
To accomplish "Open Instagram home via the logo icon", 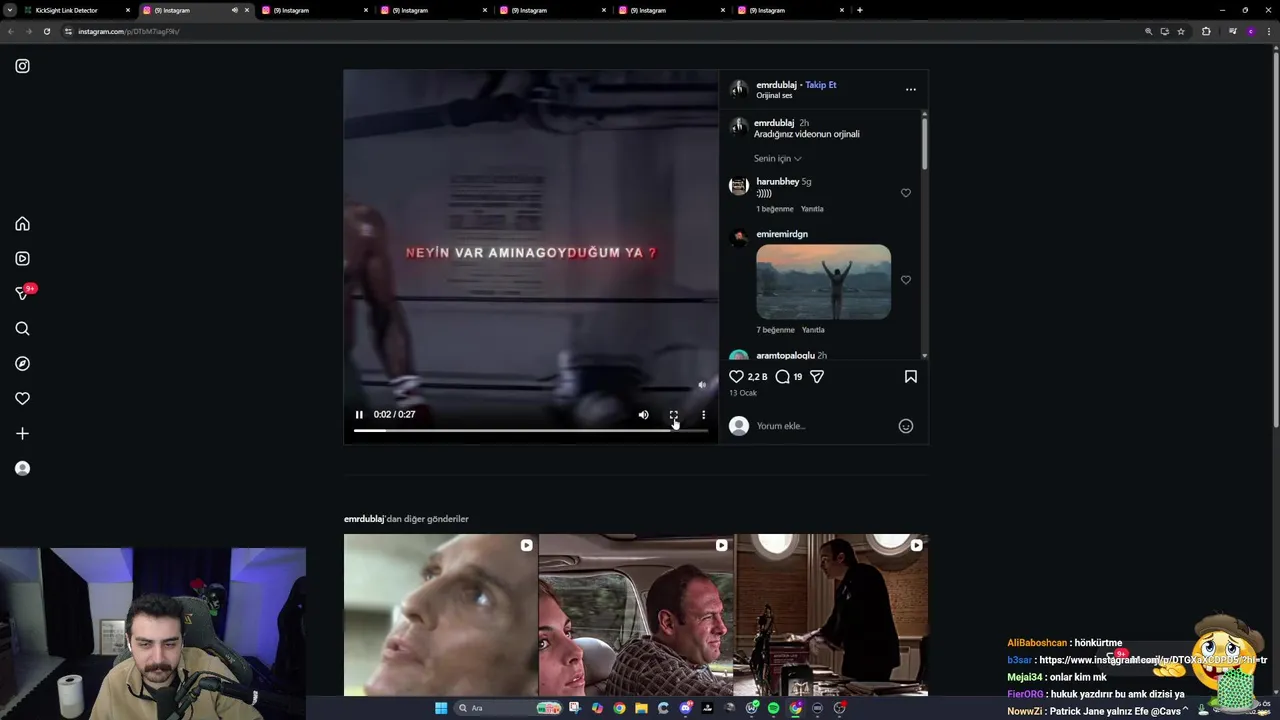I will click(x=22, y=66).
